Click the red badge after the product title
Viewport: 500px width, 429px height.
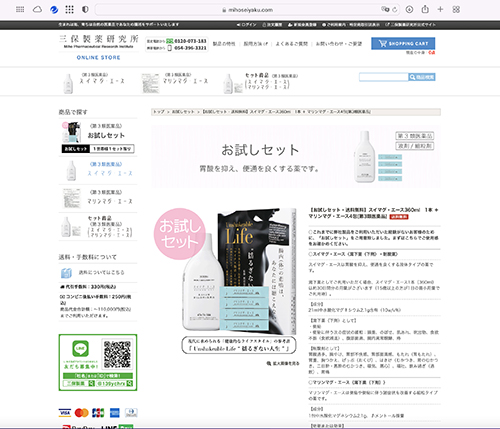click(399, 217)
